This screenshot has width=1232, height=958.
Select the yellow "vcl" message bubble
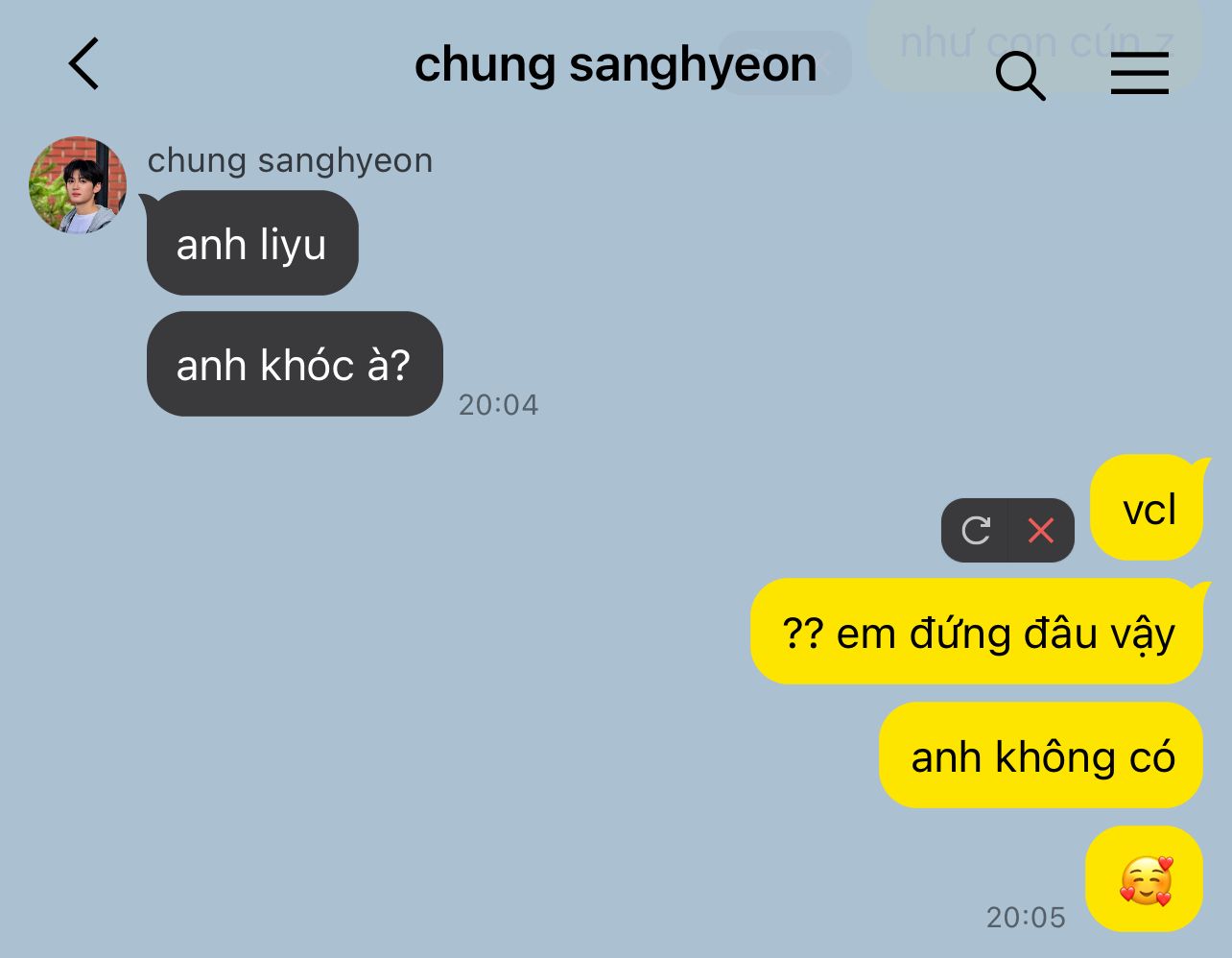[1147, 507]
